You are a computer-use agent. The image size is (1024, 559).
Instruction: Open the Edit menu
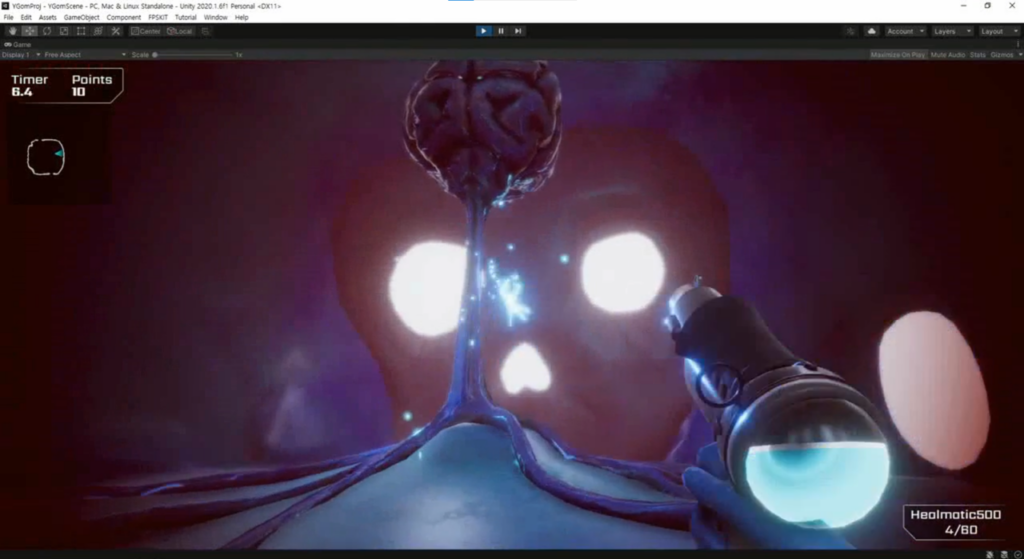point(26,18)
